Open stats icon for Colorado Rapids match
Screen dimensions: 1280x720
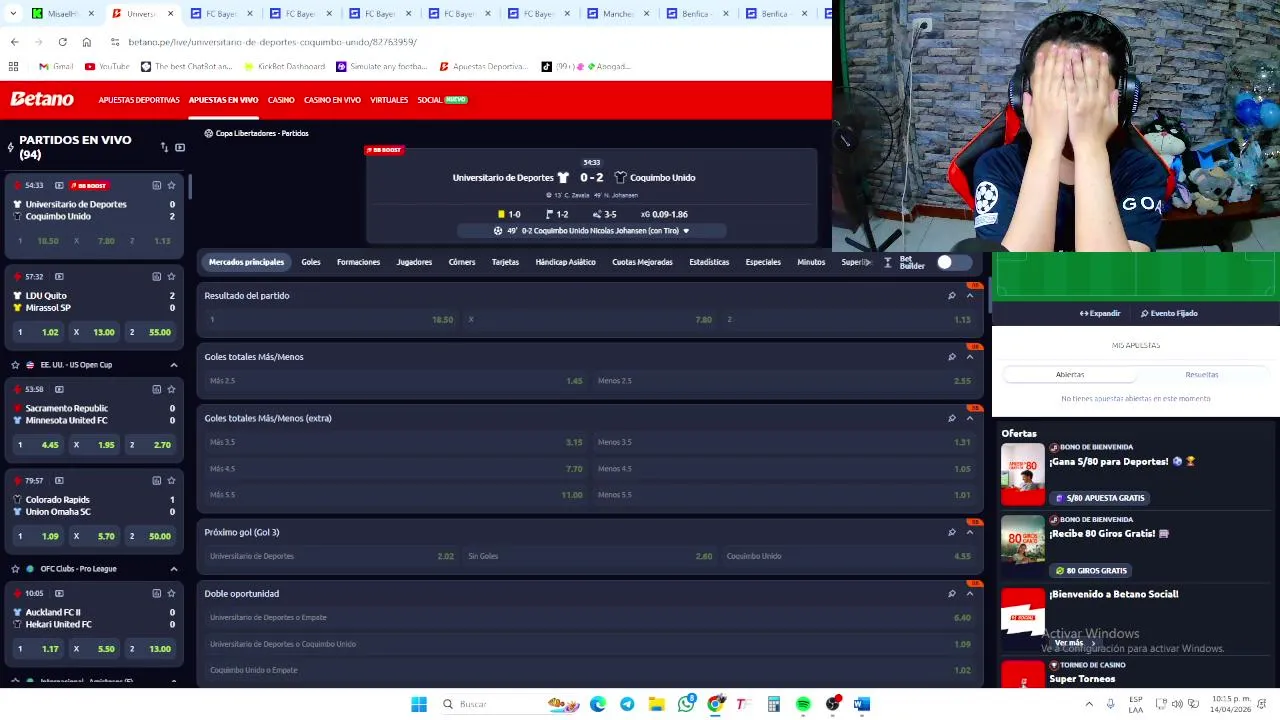(156, 480)
